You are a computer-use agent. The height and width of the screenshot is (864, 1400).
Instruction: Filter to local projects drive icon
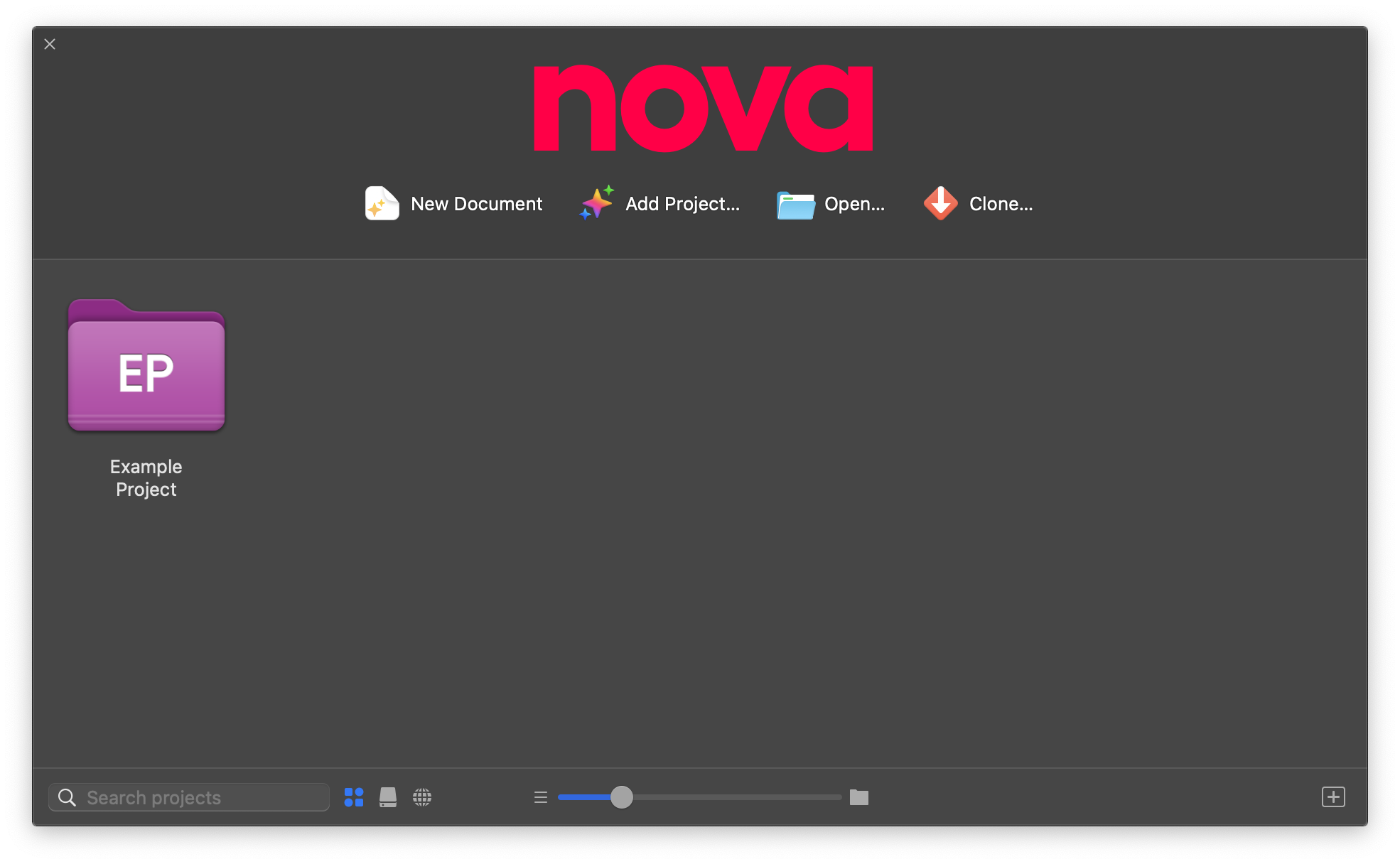pos(388,797)
